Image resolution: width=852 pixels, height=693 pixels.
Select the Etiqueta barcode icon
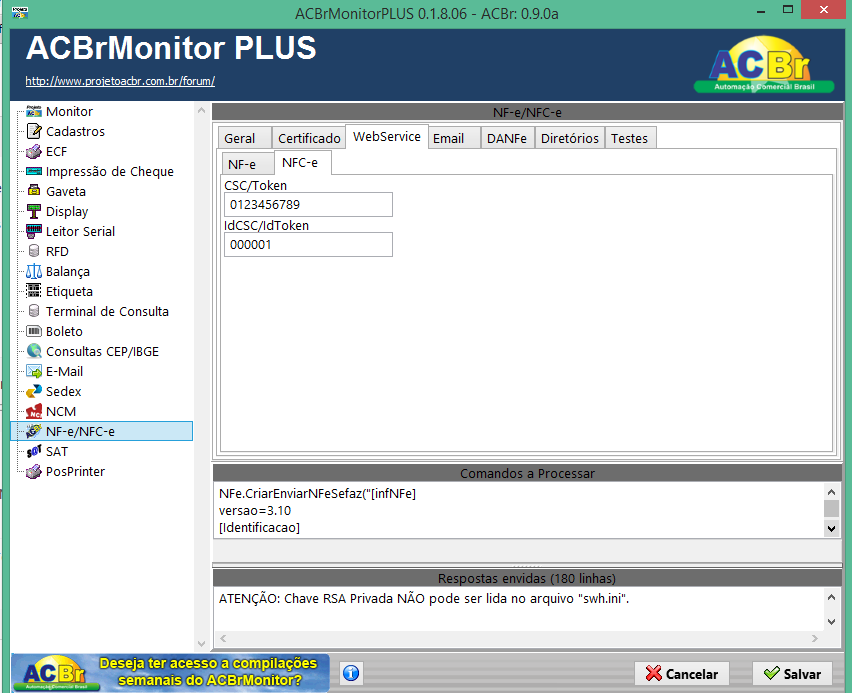click(34, 291)
